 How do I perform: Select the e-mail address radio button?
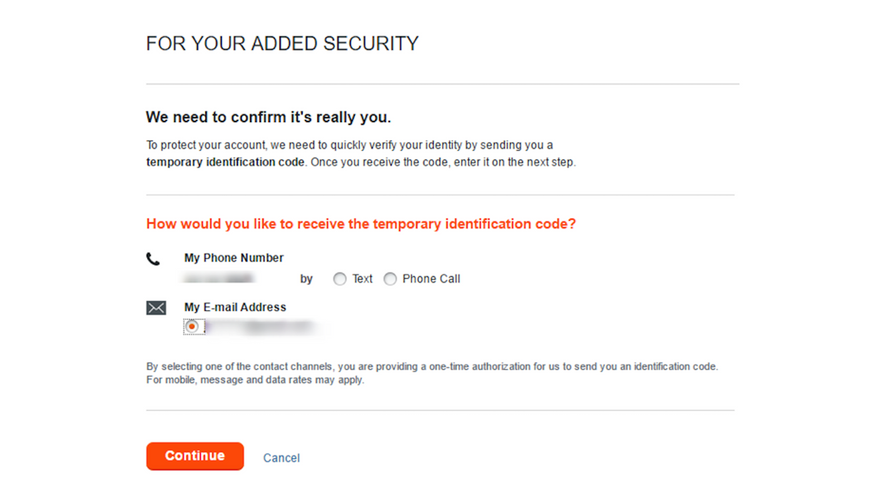click(x=192, y=326)
